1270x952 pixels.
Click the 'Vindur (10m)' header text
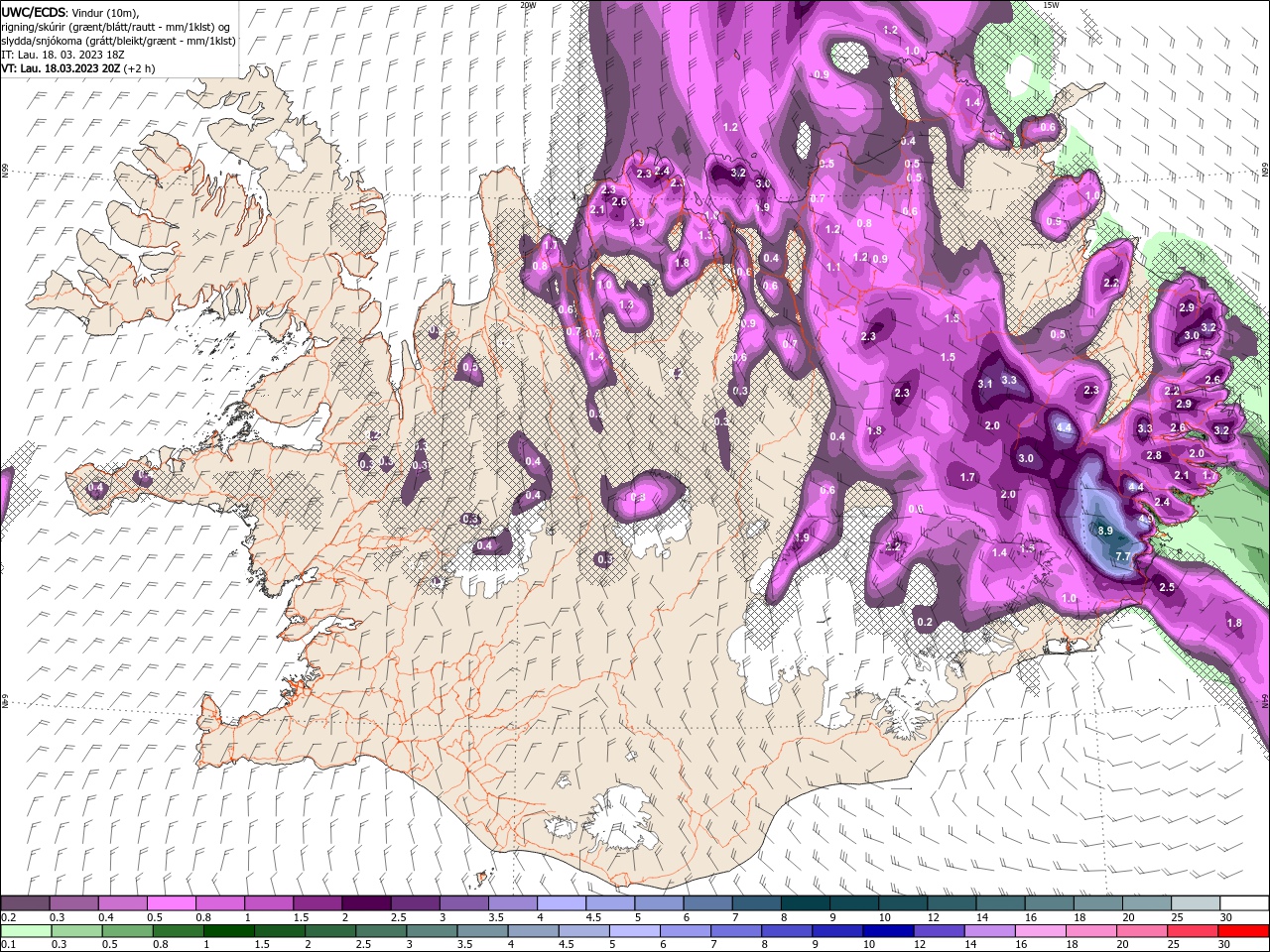click(x=106, y=12)
